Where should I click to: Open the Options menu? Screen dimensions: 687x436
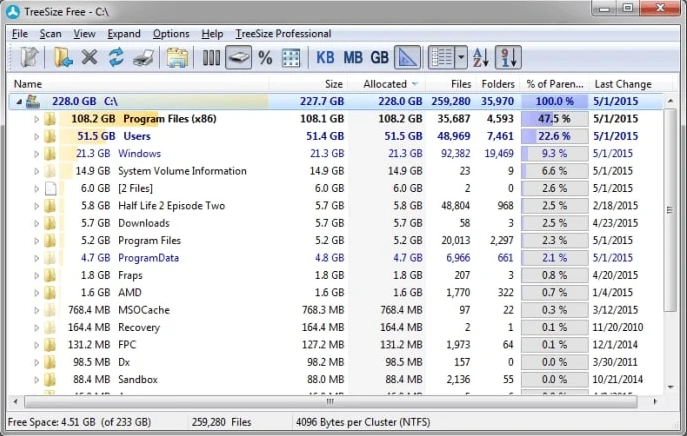point(171,34)
